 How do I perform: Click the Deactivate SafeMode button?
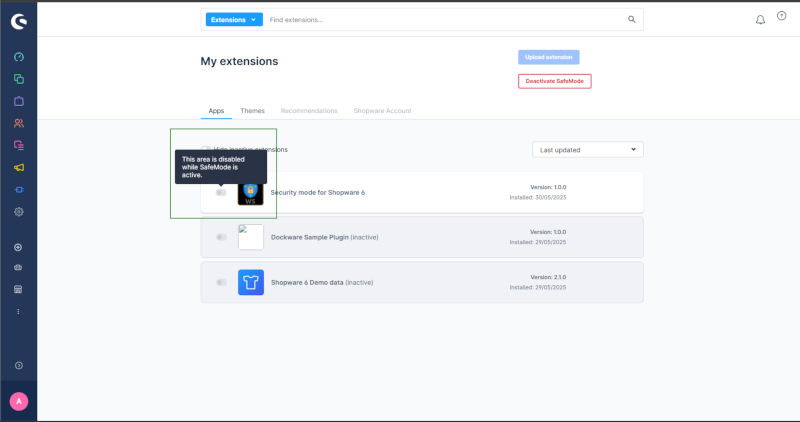[555, 81]
